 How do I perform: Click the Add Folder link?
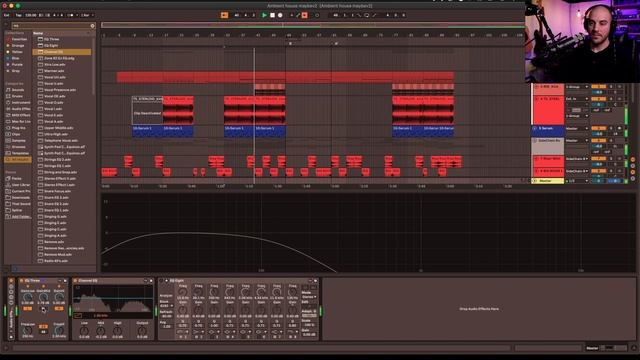(20, 216)
